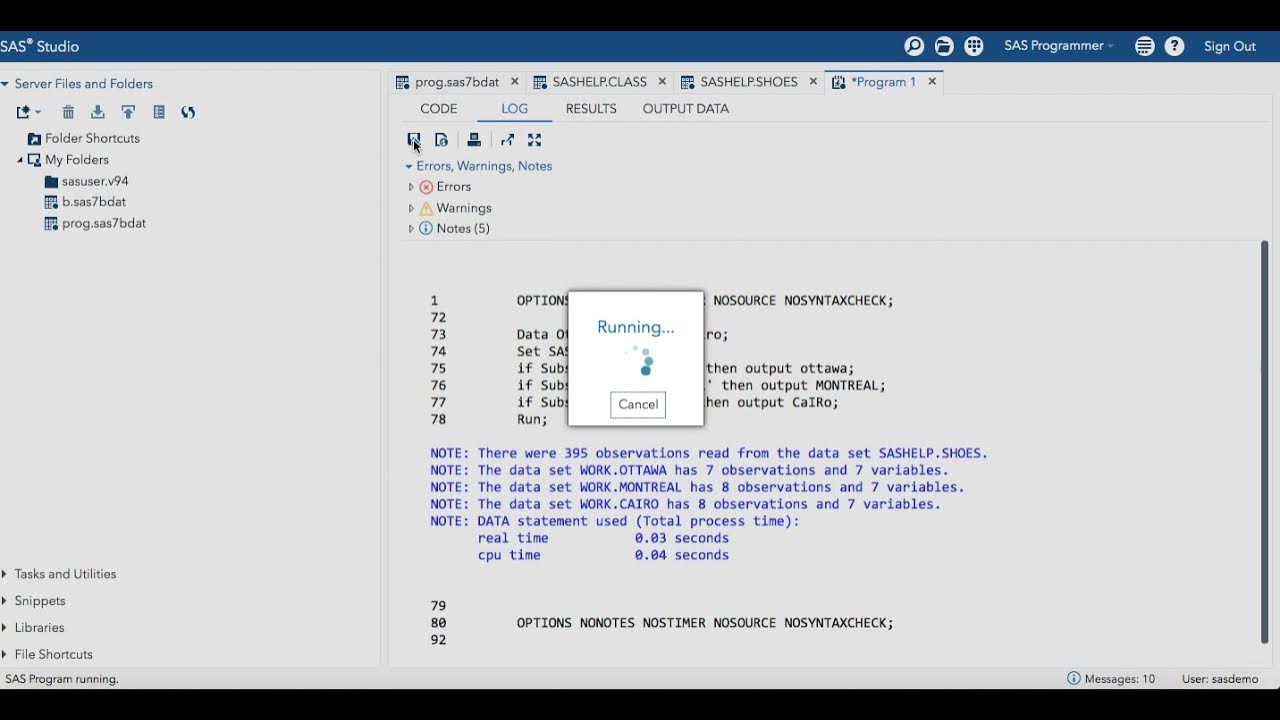Click the Maximize view icon

(x=534, y=140)
